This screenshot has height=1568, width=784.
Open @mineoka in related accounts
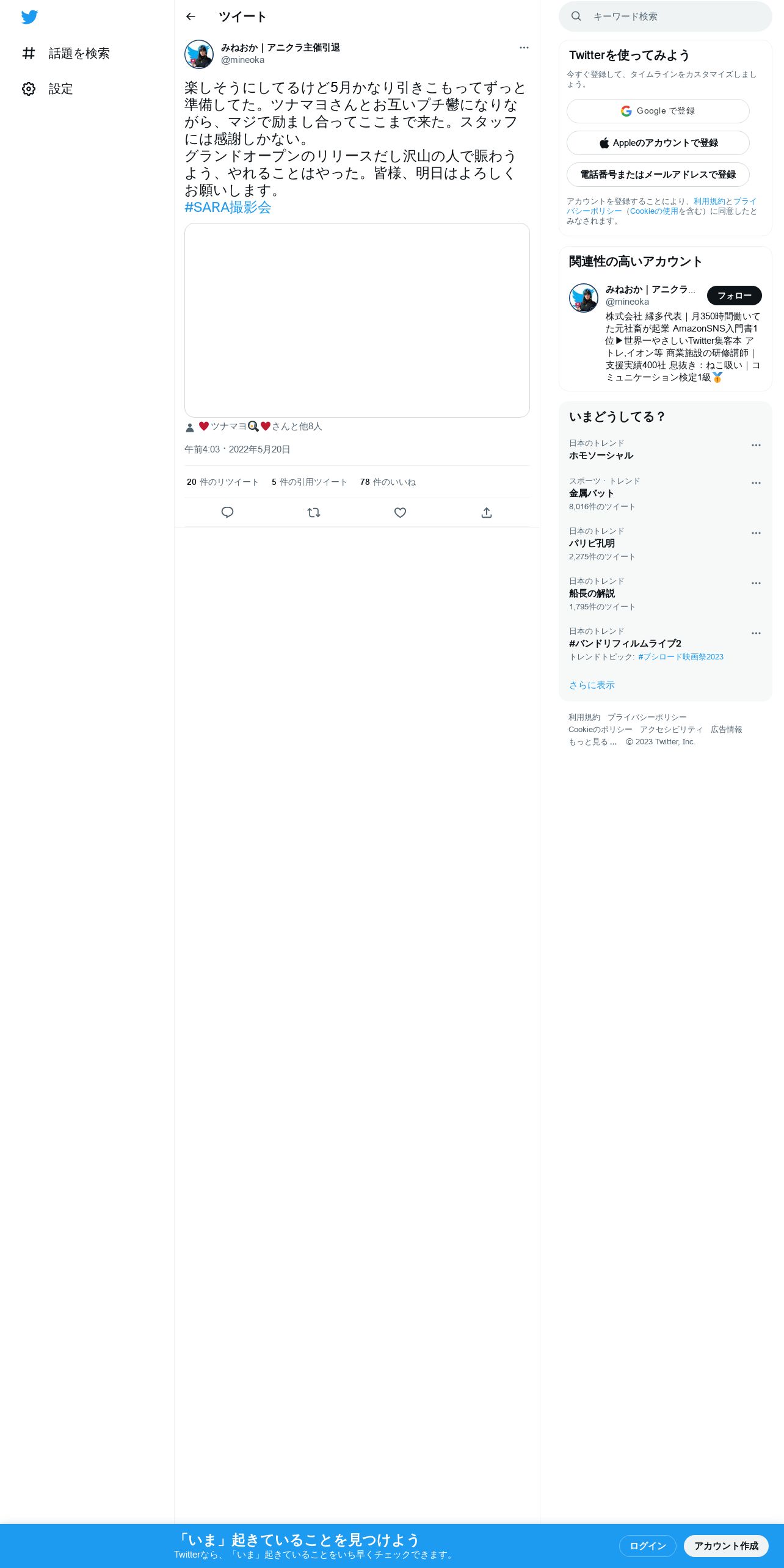point(627,302)
